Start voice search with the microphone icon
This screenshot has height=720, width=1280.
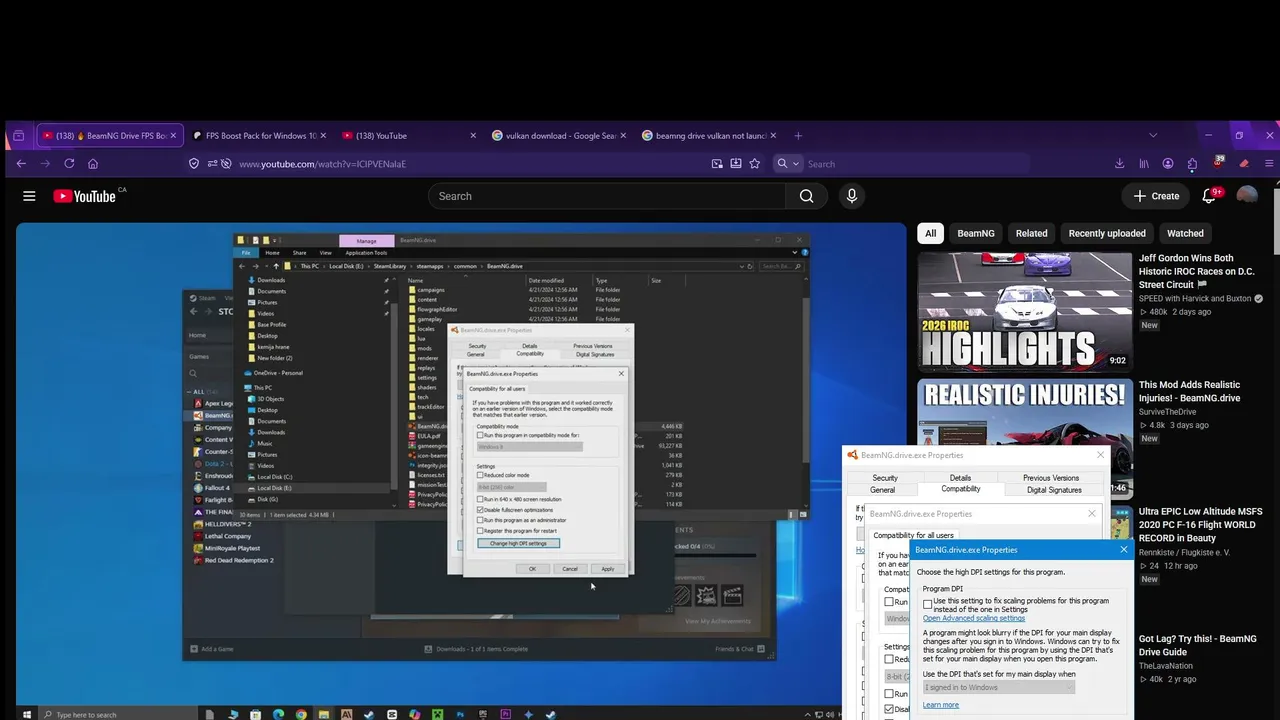(852, 196)
